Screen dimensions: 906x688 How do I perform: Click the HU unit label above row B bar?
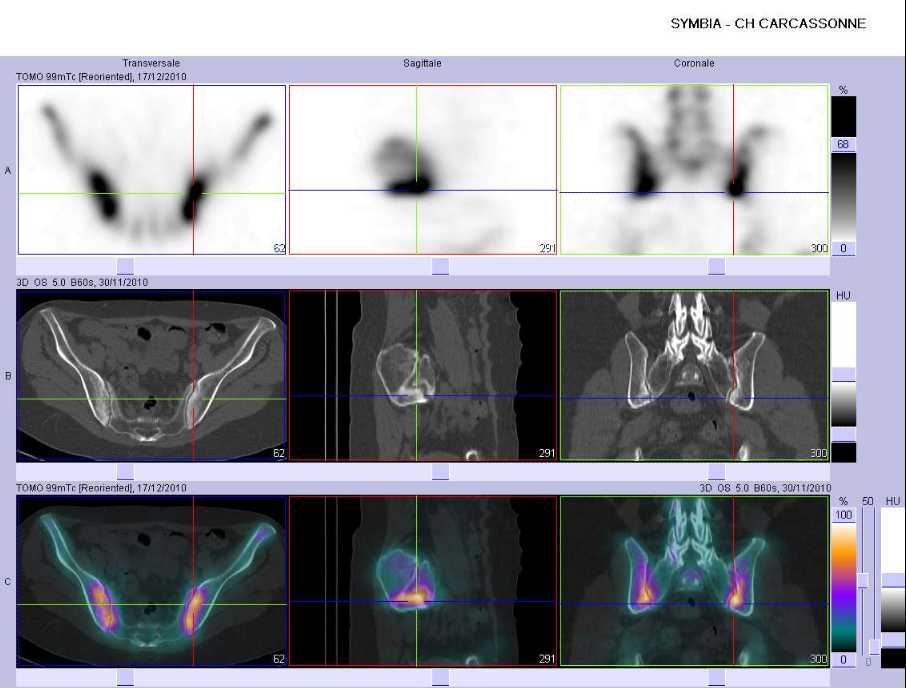click(843, 295)
